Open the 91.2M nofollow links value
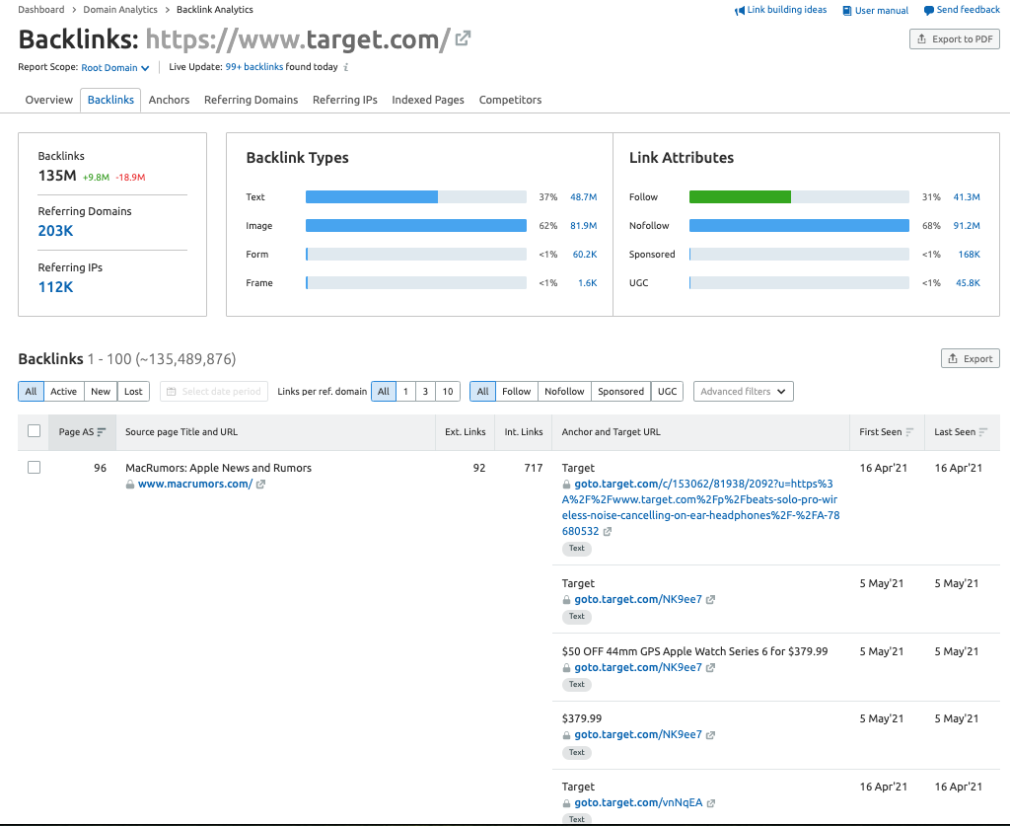The width and height of the screenshot is (1010, 826). click(967, 226)
